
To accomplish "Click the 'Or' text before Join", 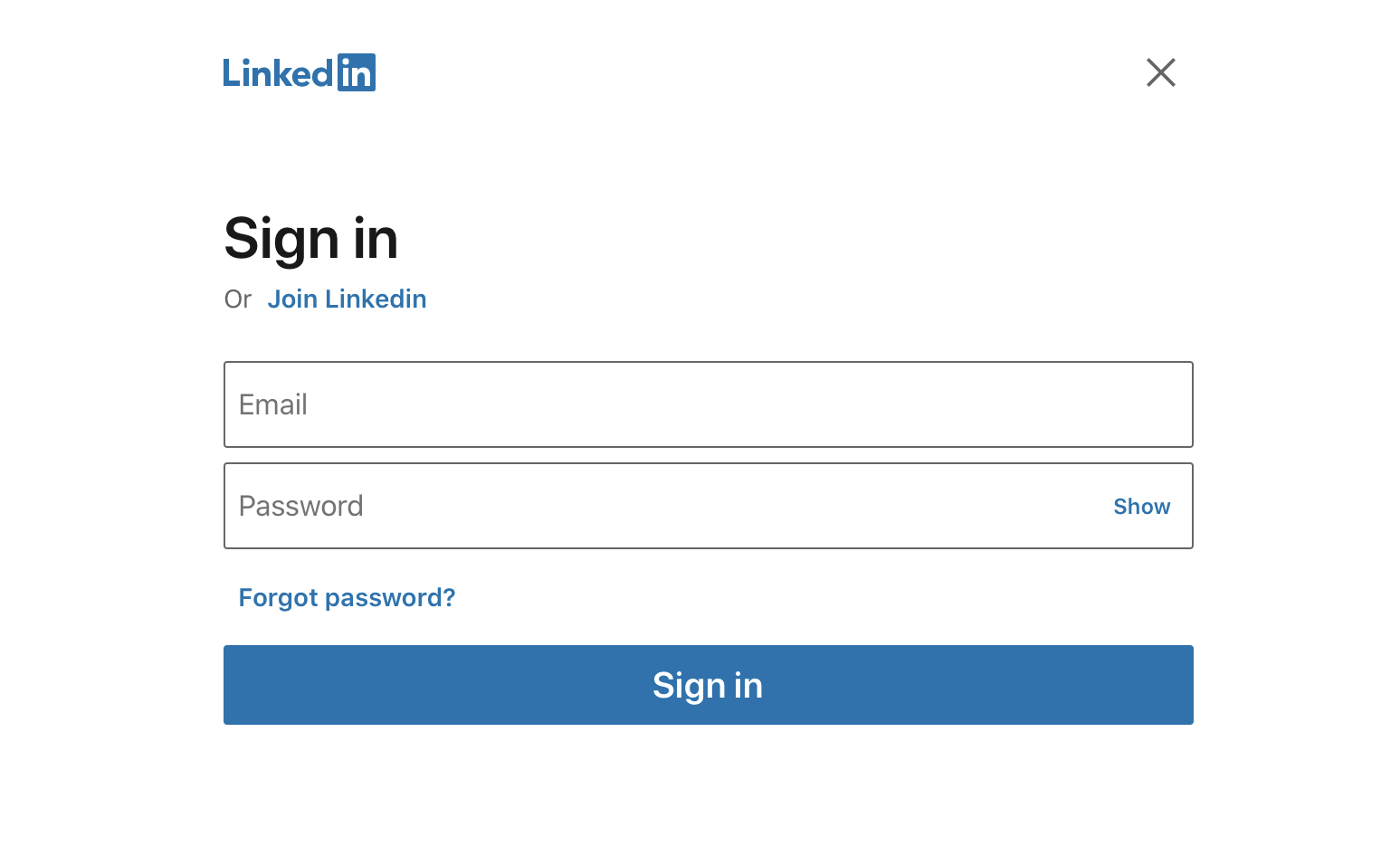I will [x=237, y=299].
